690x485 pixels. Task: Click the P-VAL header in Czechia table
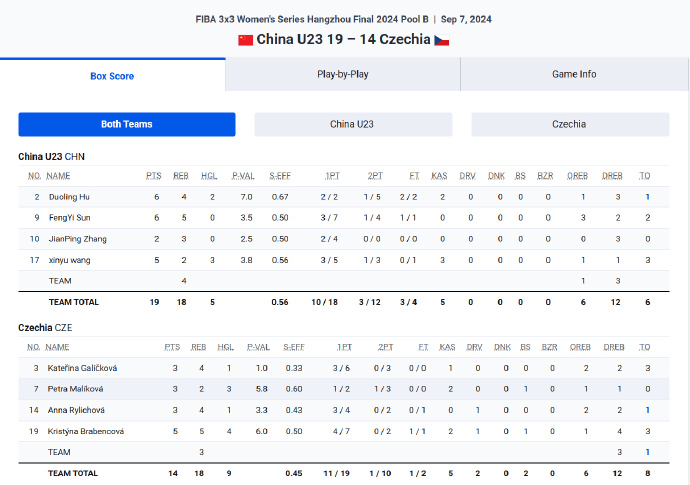[x=258, y=347]
